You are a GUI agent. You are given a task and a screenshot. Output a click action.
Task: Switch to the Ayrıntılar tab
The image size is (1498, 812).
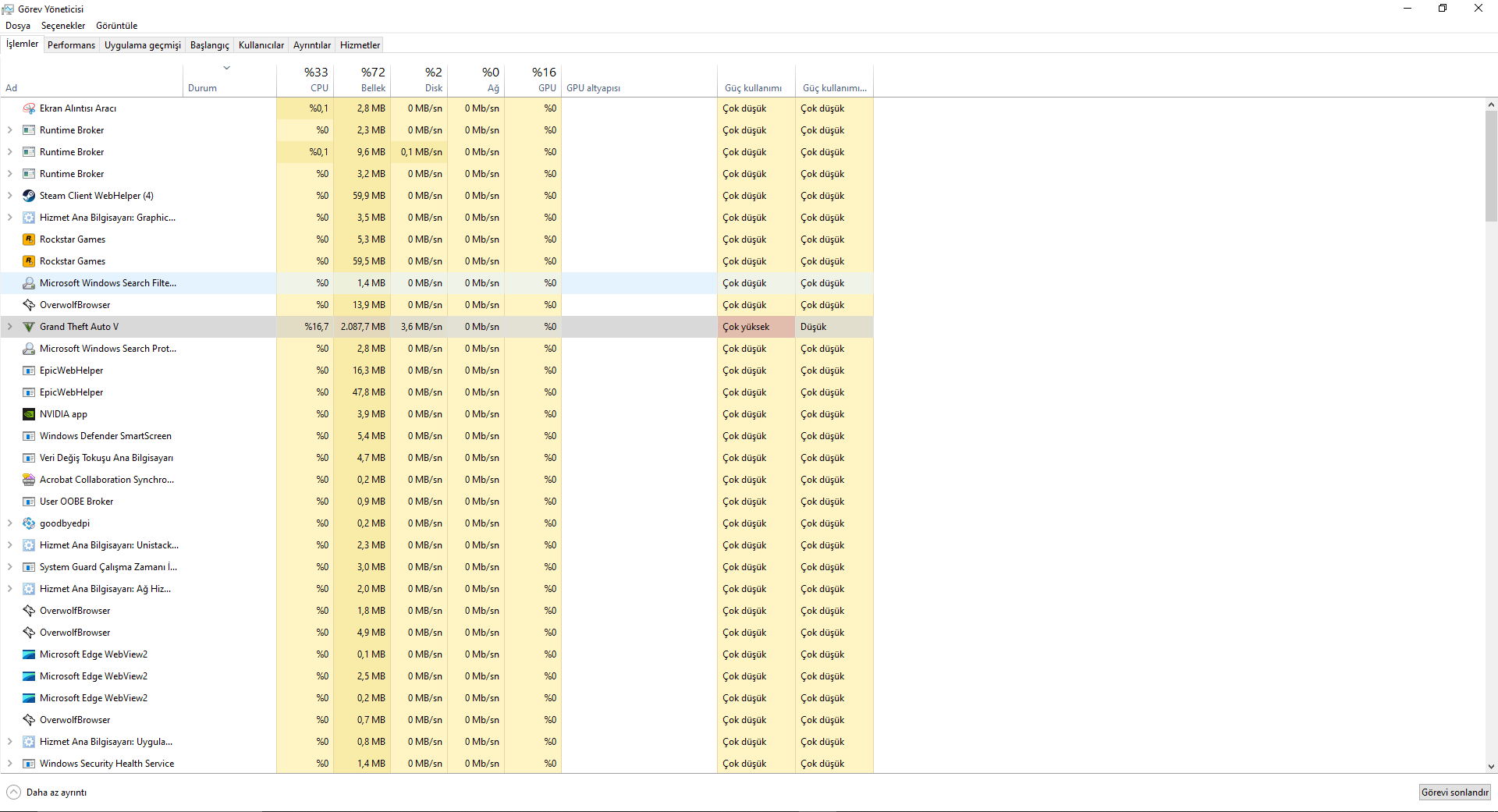[x=312, y=45]
